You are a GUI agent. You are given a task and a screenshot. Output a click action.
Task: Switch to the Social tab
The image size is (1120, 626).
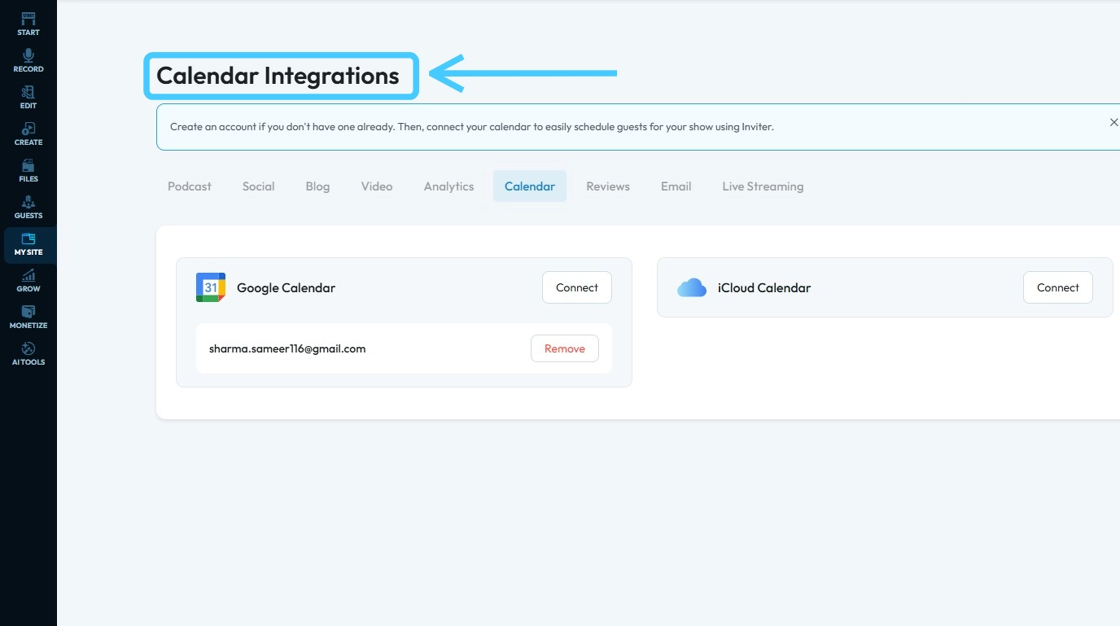(x=258, y=186)
